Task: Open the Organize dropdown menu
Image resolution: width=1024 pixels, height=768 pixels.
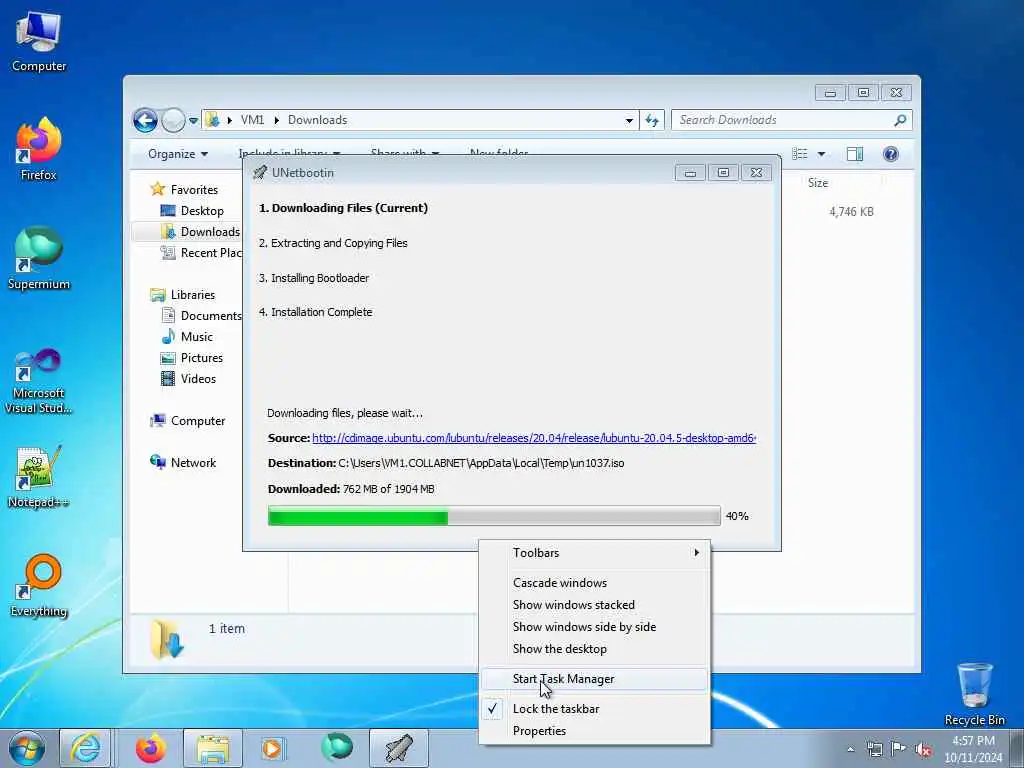Action: point(178,154)
